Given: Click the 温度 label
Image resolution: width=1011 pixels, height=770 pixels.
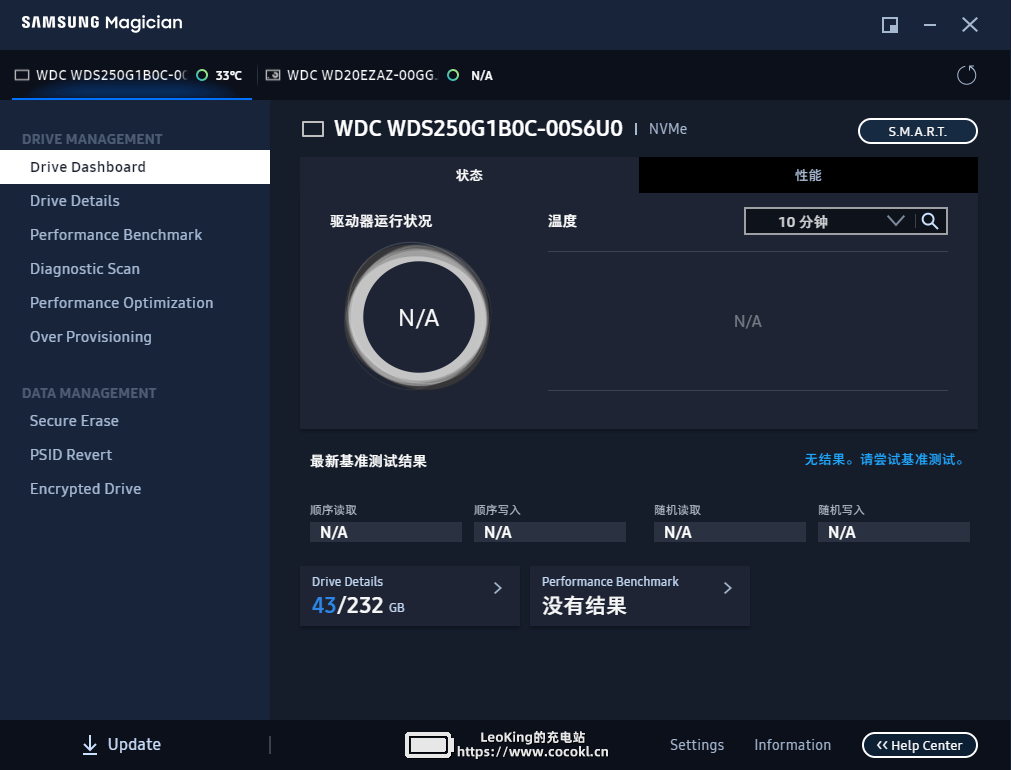Looking at the screenshot, I should (562, 221).
